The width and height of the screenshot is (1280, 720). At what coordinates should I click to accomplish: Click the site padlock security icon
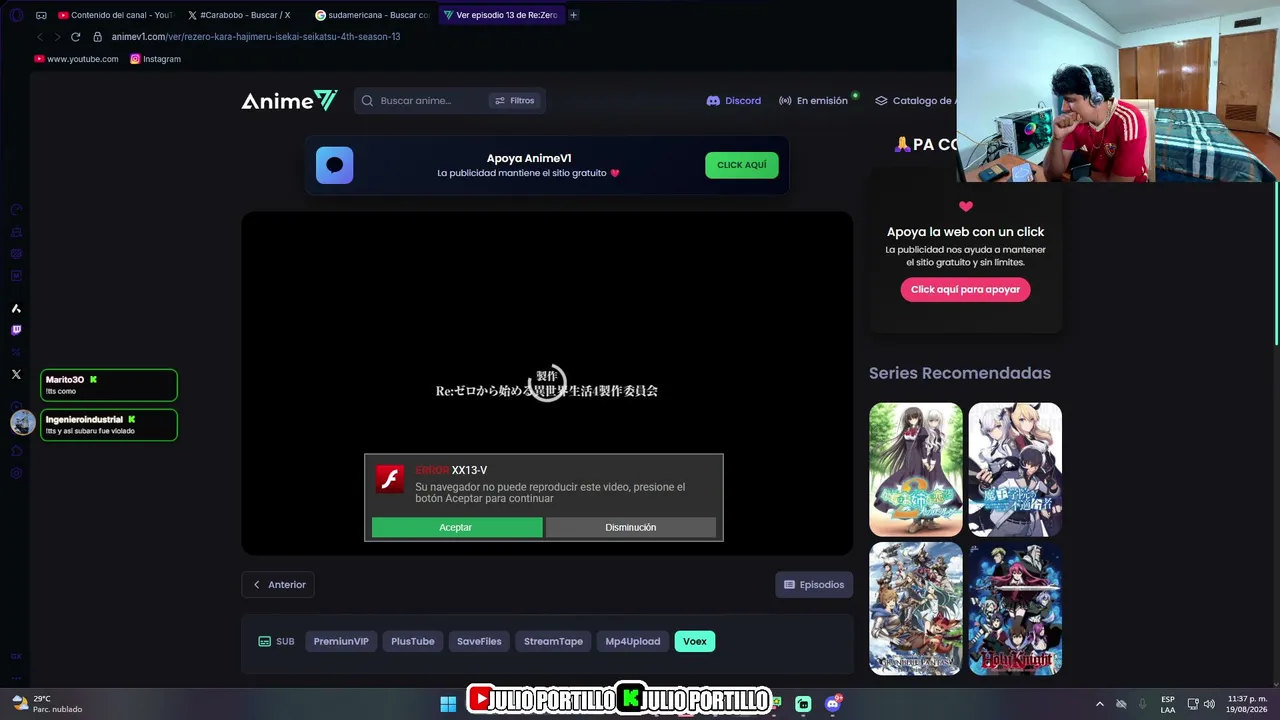(x=98, y=37)
